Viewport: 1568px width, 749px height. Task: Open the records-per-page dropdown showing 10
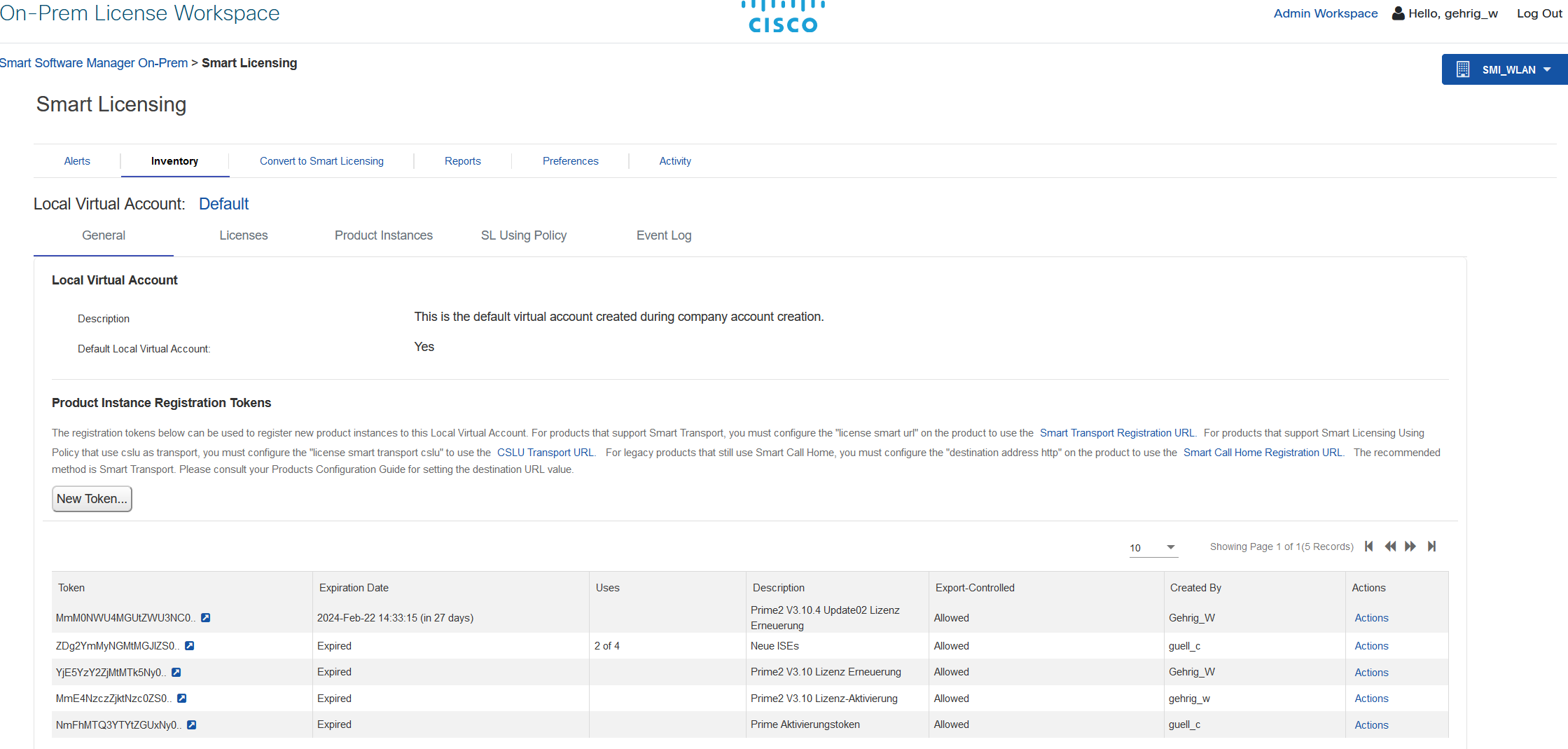(1153, 547)
